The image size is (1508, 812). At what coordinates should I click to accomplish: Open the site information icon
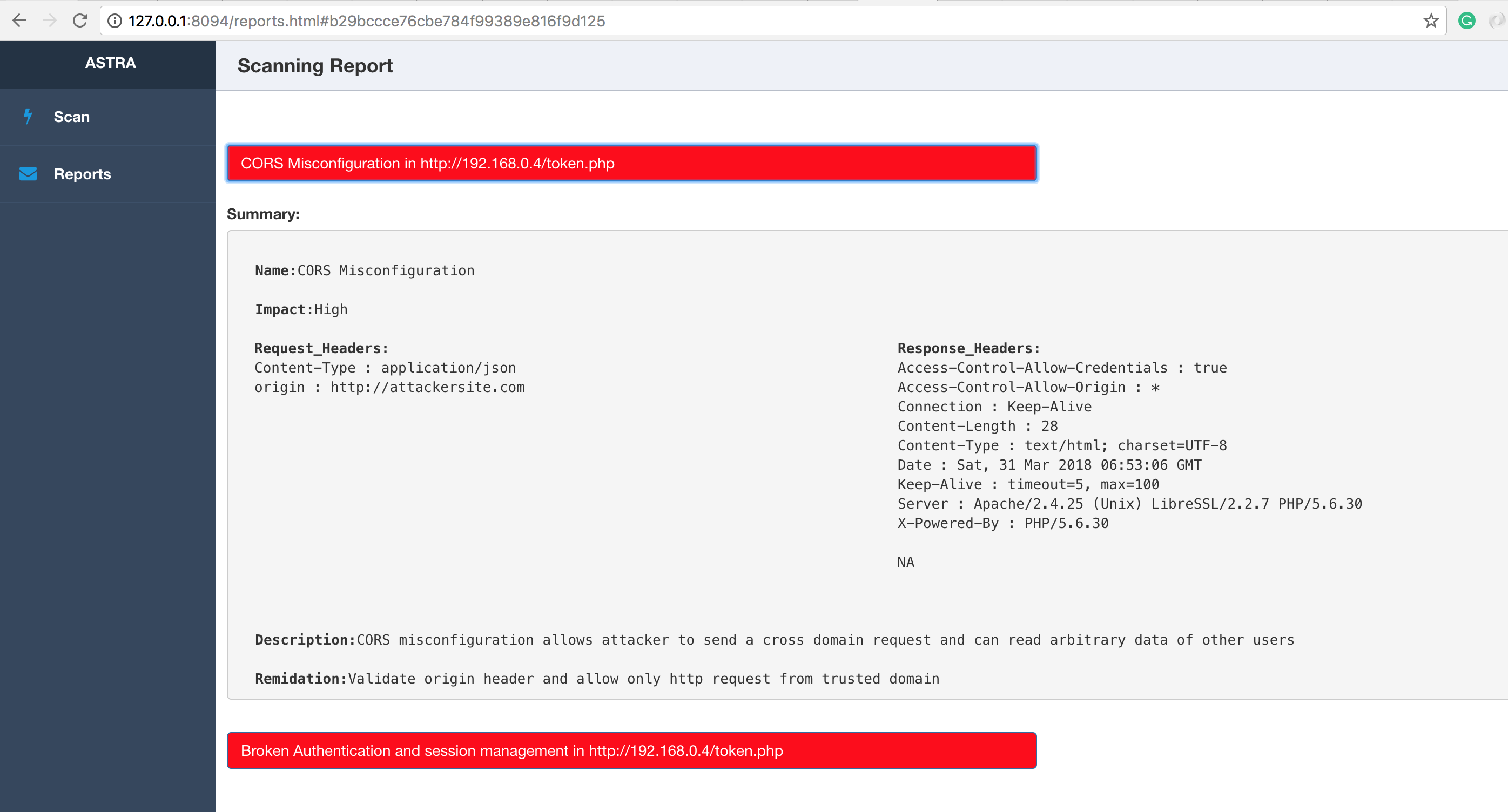tap(115, 21)
